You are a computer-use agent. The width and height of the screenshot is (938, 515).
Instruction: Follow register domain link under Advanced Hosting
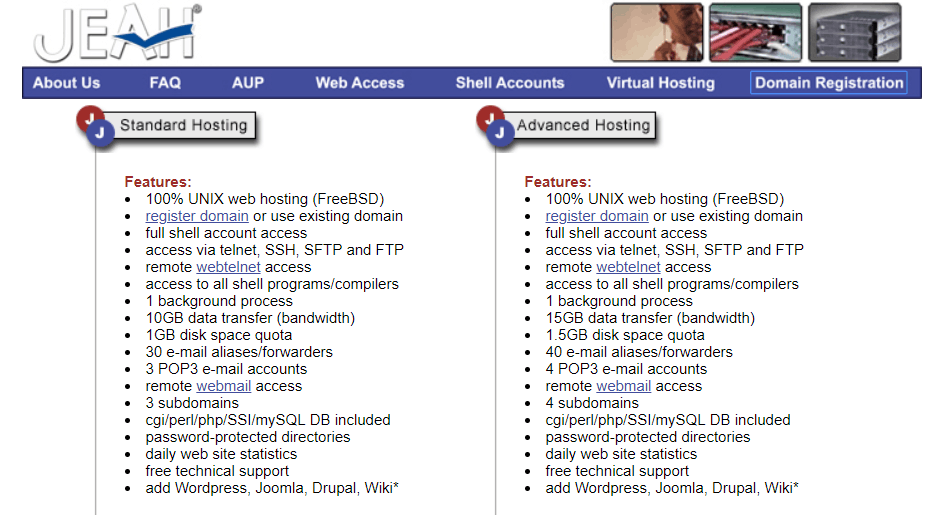[597, 216]
